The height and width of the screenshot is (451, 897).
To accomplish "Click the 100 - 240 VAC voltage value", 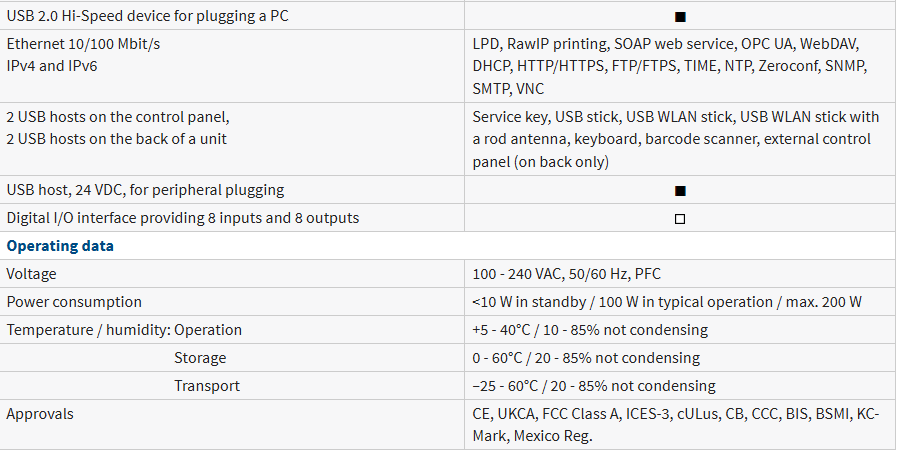I will point(566,274).
